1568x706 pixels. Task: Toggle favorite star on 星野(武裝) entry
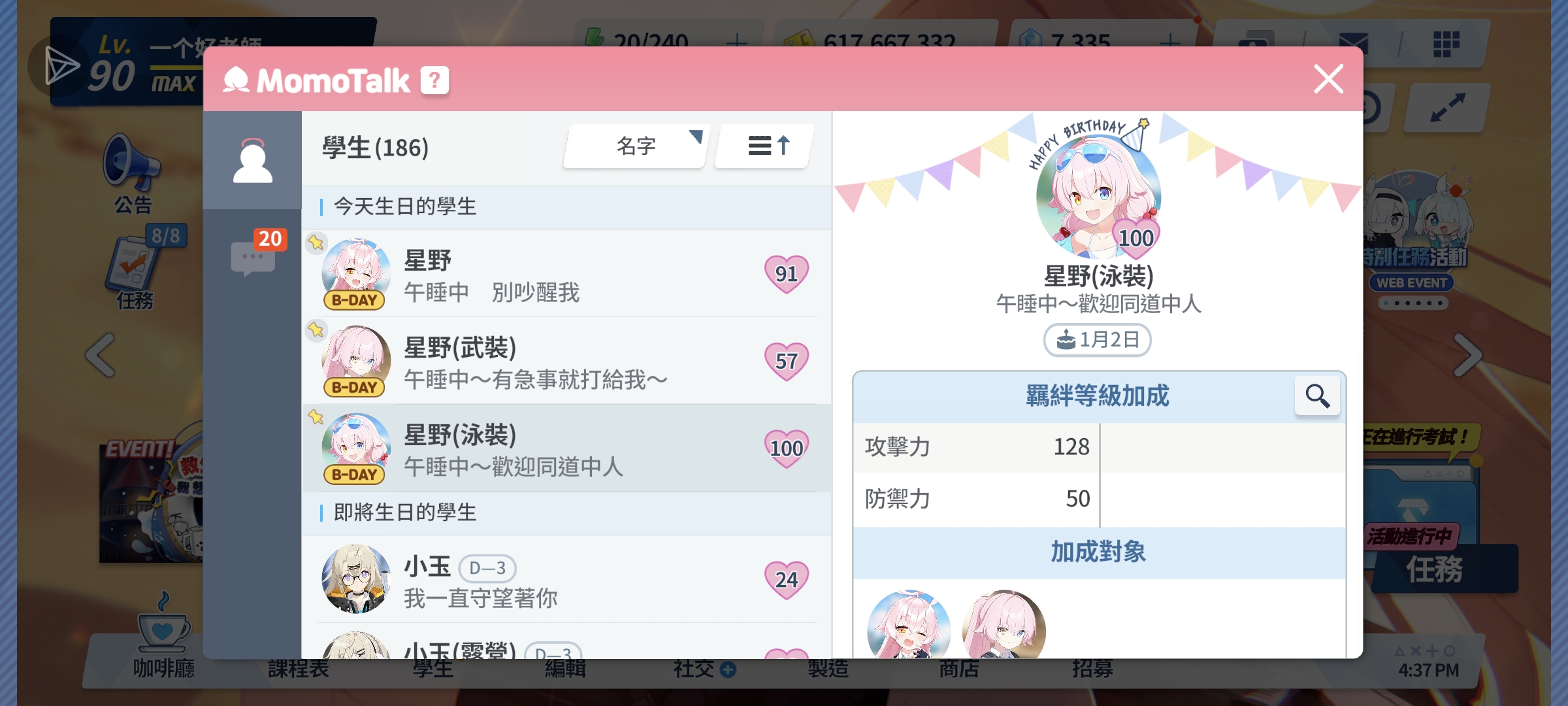[316, 329]
